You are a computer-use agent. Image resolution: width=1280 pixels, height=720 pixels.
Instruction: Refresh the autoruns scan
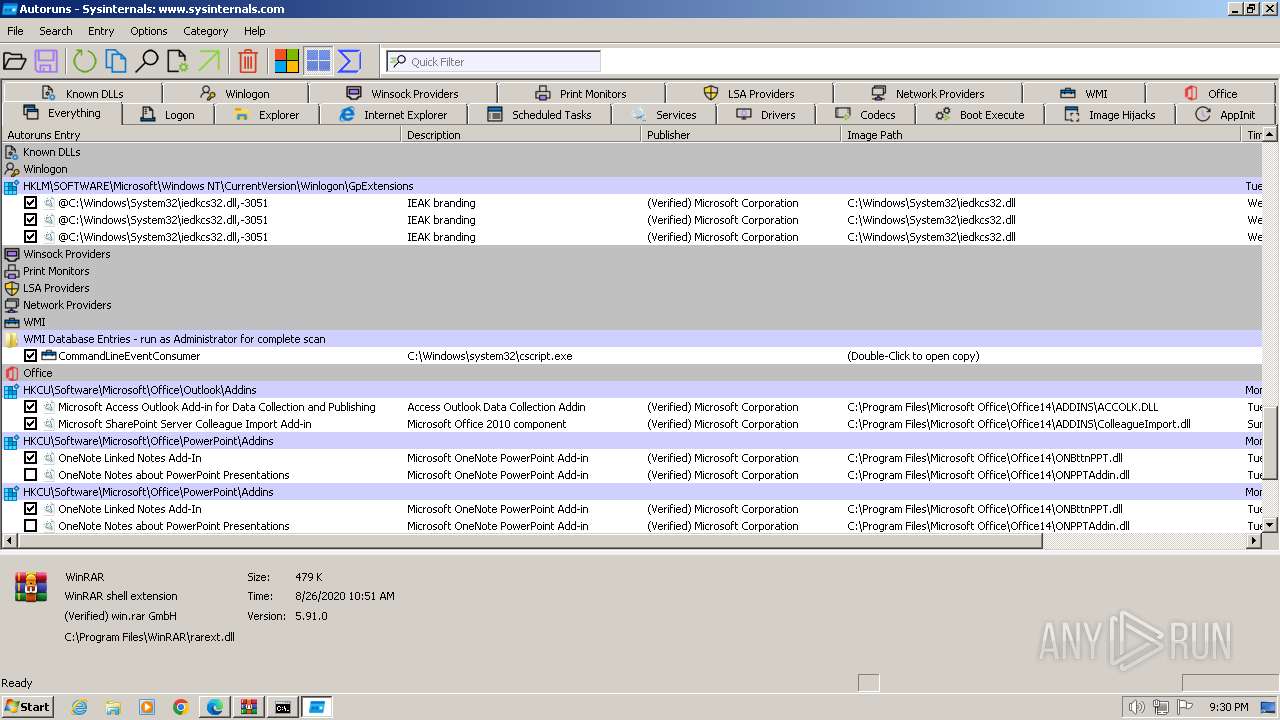[x=84, y=62]
